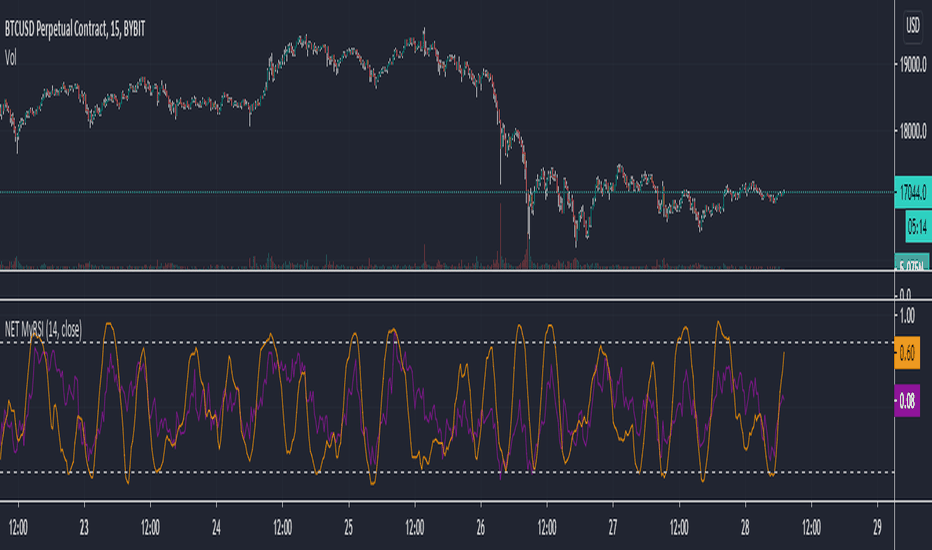The width and height of the screenshot is (932, 550).
Task: Select date 26 on time axis
Action: [481, 527]
